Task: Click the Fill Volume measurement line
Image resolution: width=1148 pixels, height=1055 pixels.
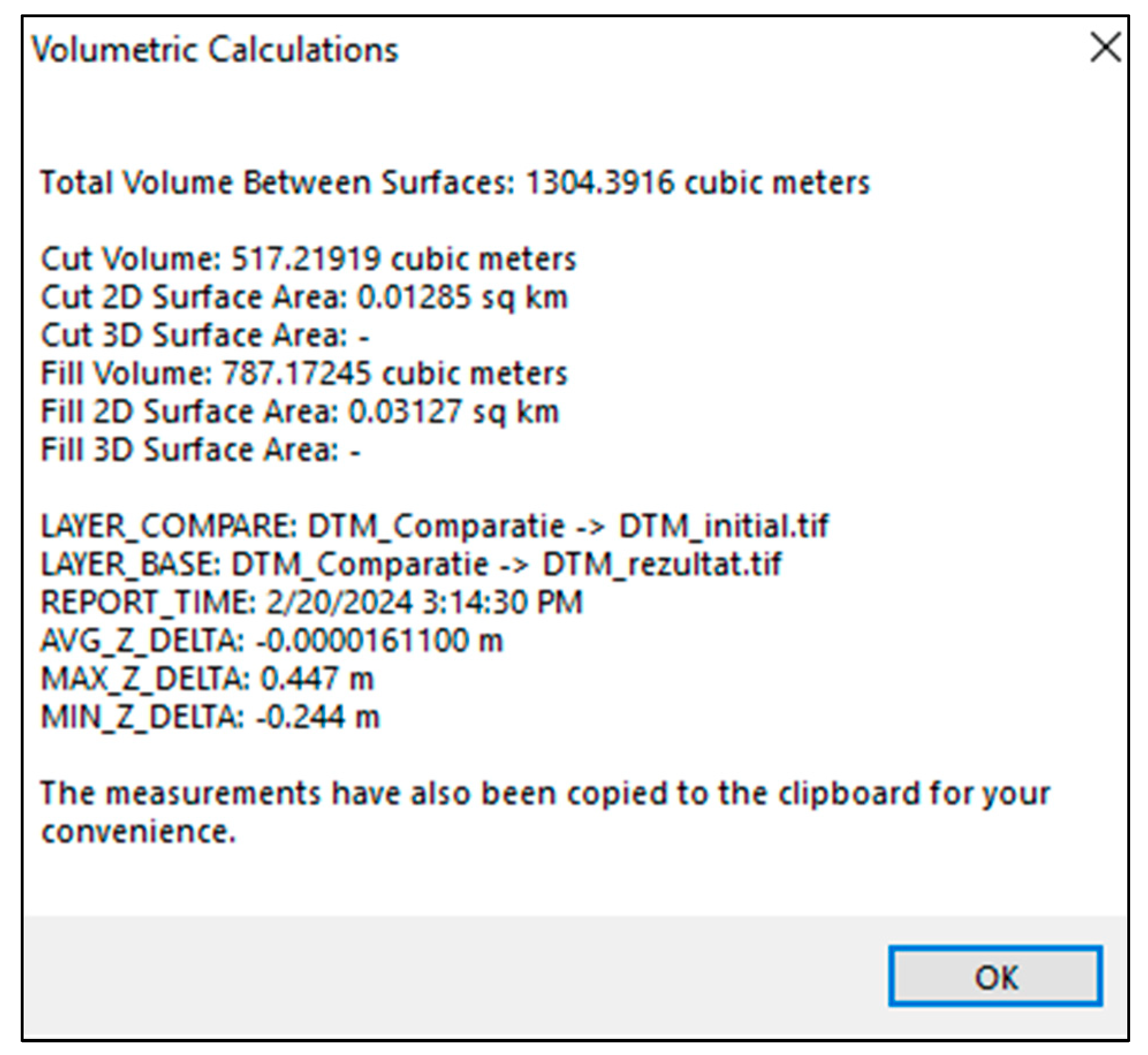Action: click(304, 374)
